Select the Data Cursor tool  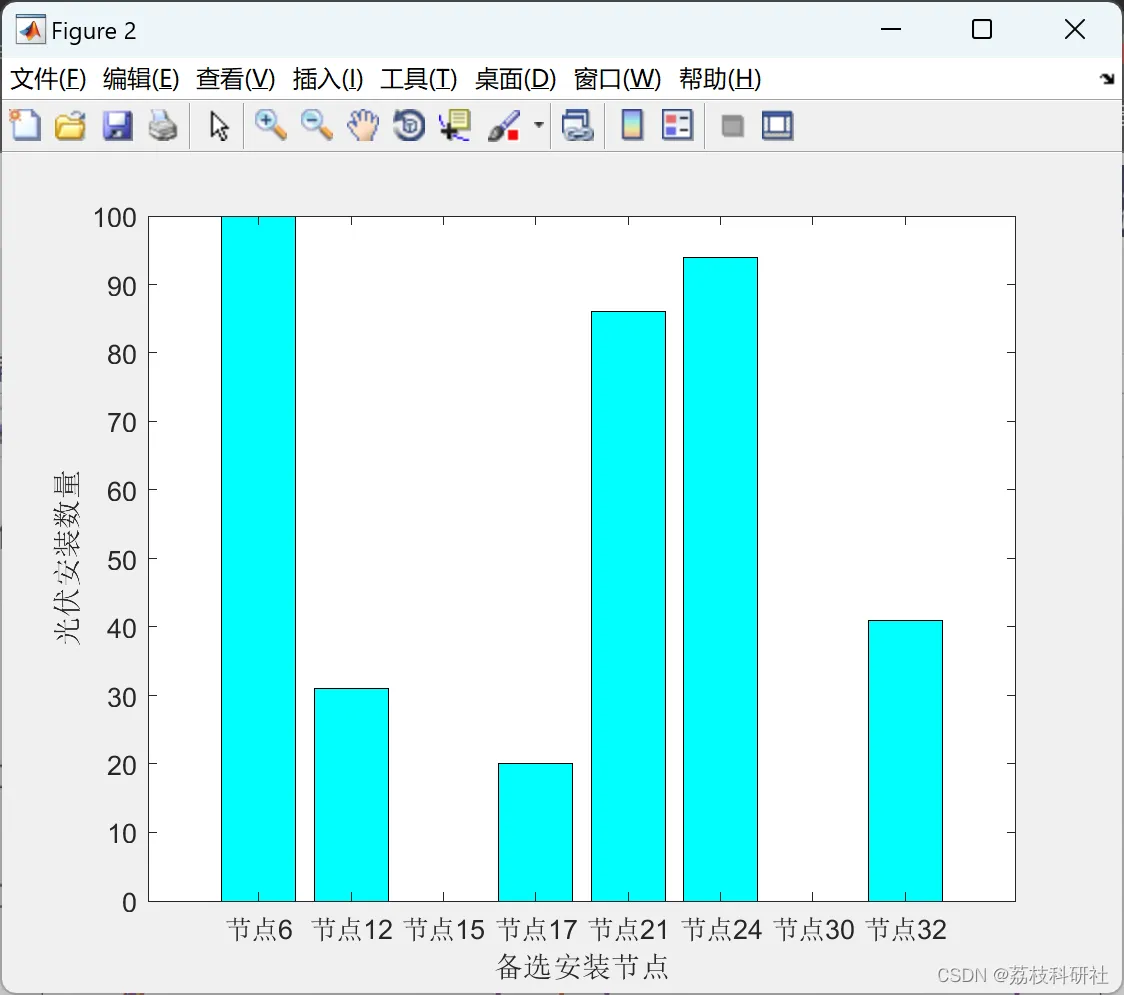tap(455, 125)
